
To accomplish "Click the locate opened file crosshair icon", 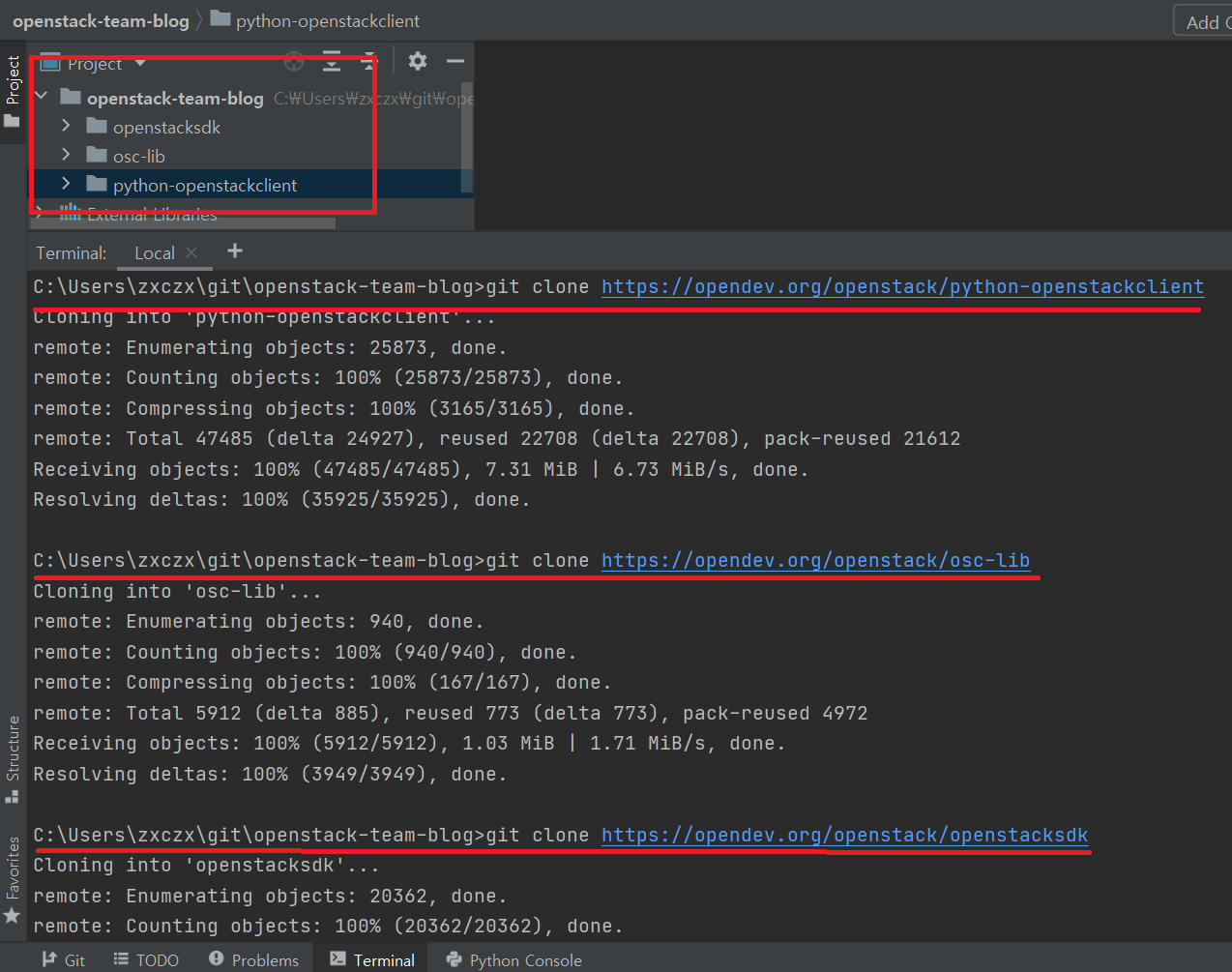I will click(x=295, y=63).
